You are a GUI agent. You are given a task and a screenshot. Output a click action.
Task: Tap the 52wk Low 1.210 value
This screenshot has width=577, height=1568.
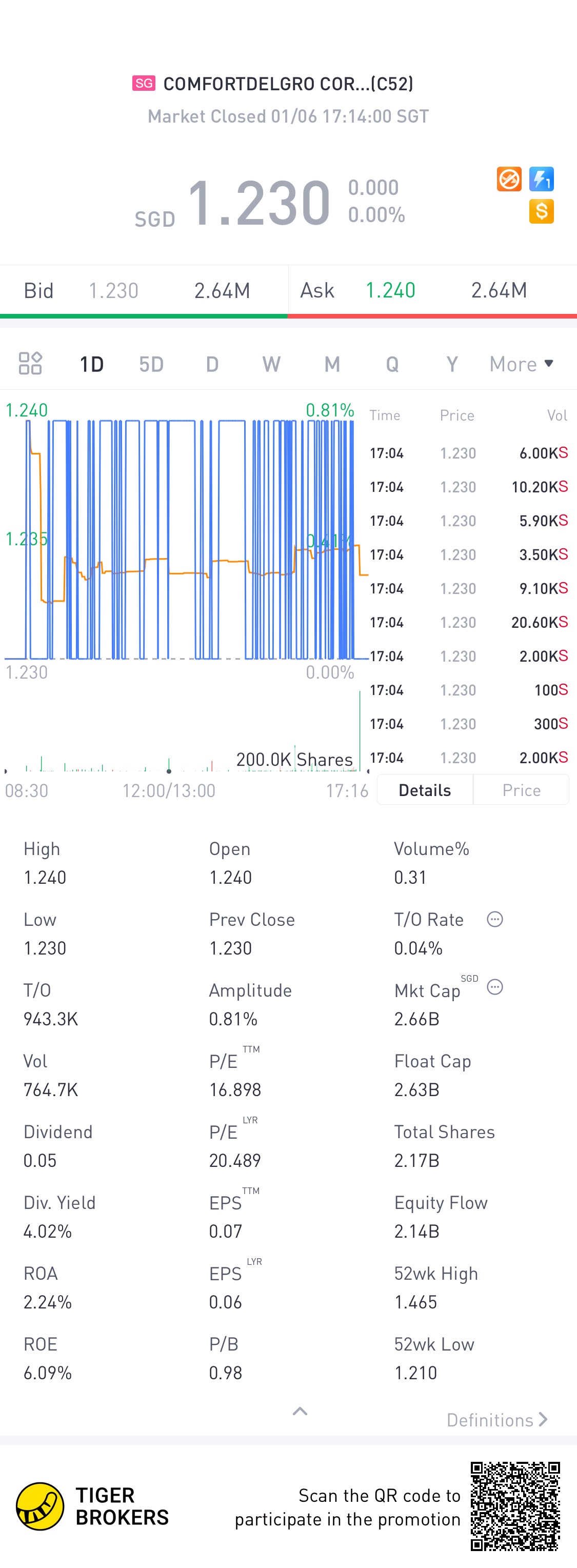(416, 1373)
